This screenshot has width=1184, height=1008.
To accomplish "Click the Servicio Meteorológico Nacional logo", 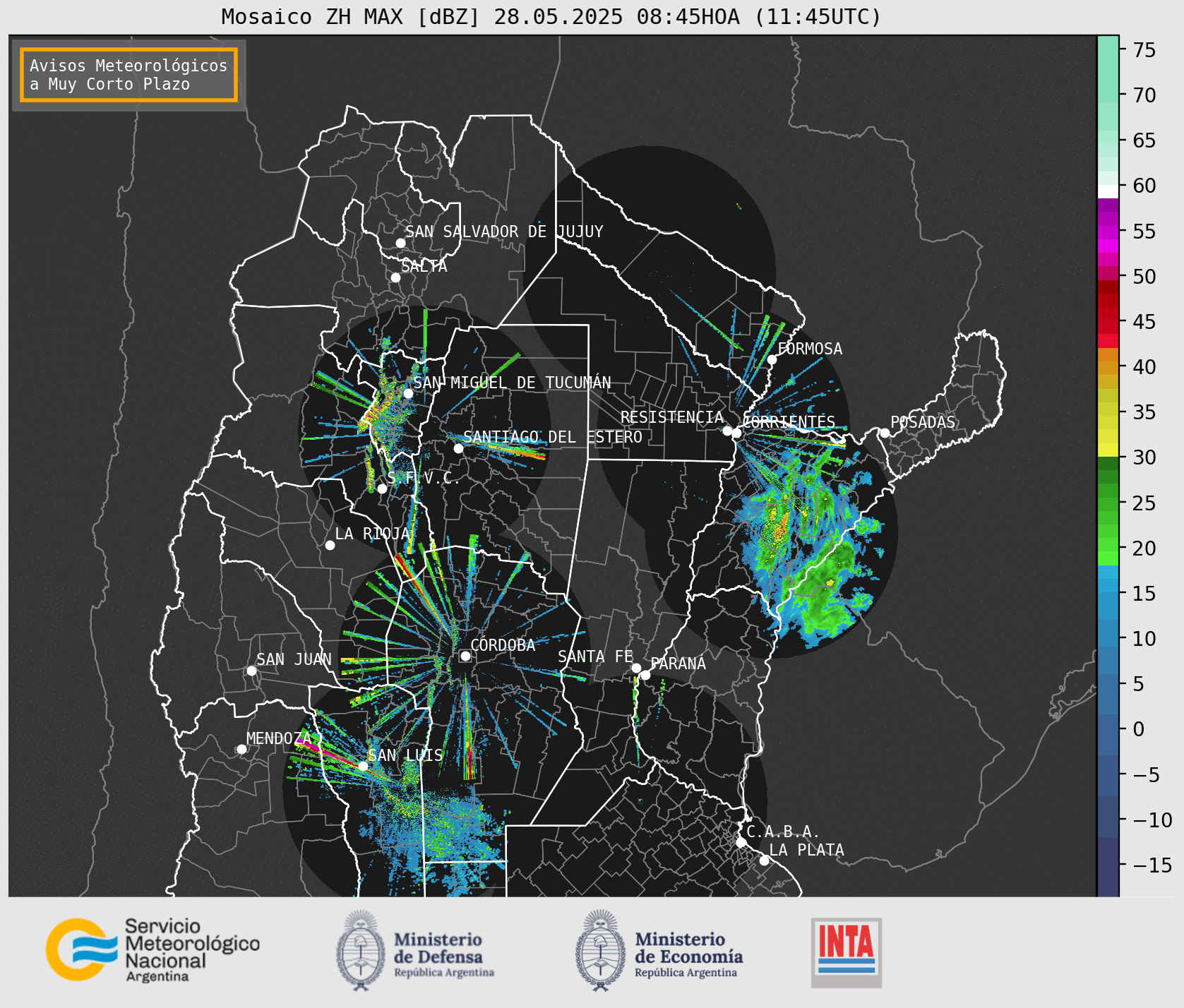I will 153,949.
